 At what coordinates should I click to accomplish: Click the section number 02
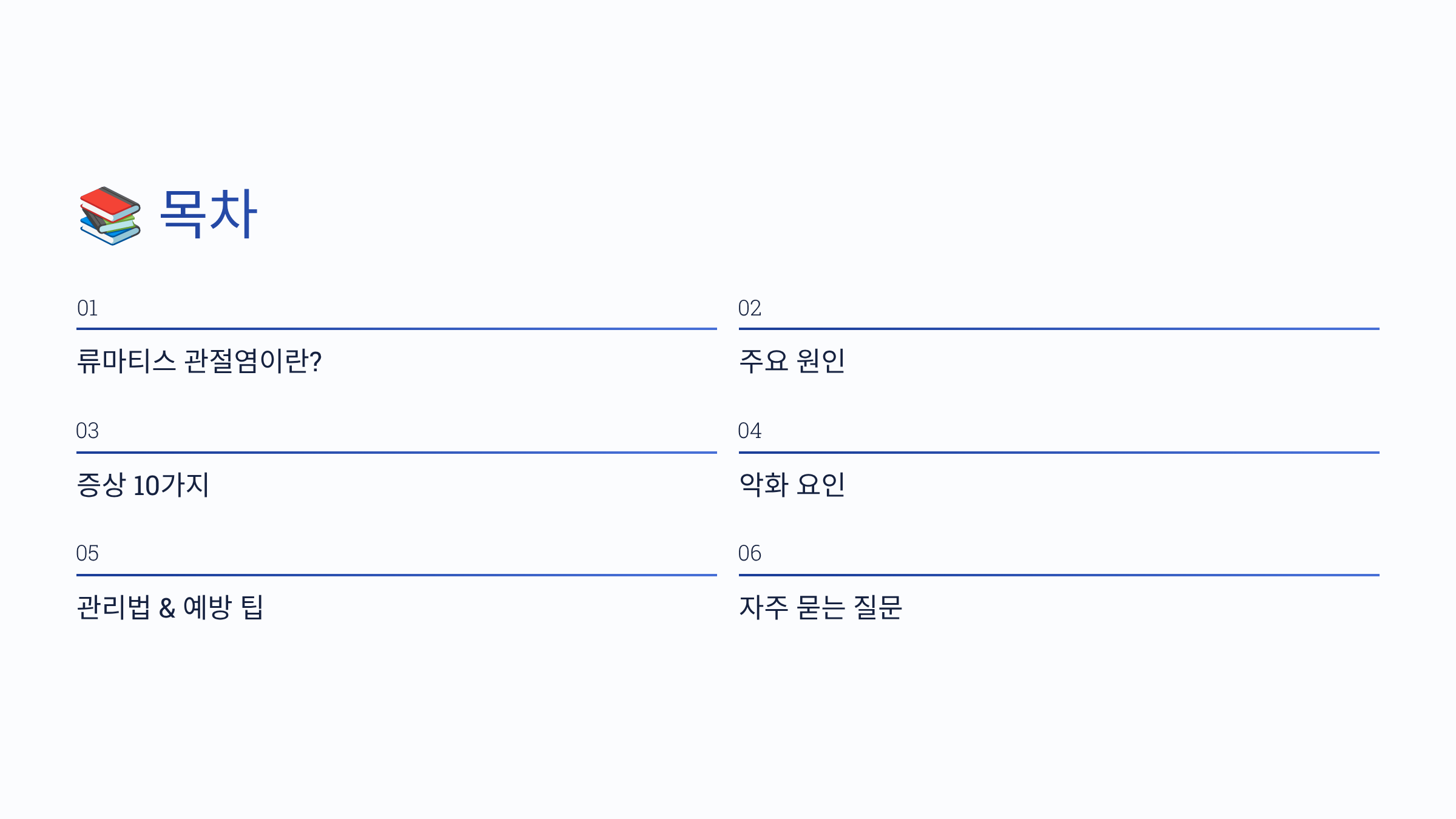point(750,308)
